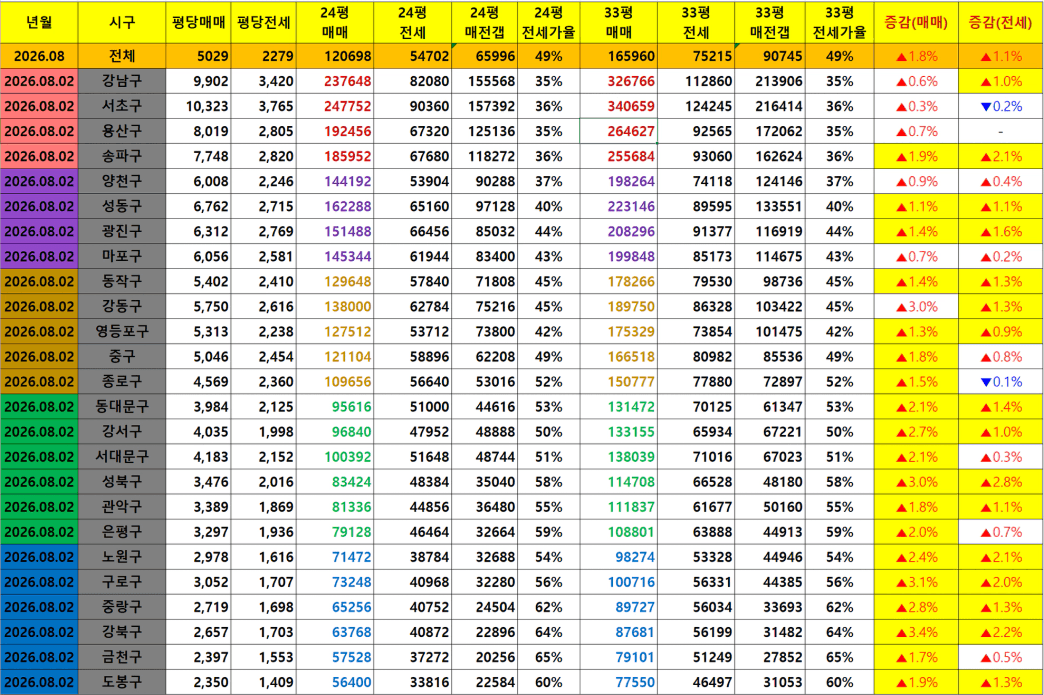This screenshot has height=695, width=1044.
Task: Select the 용산구 district cell
Action: point(122,132)
